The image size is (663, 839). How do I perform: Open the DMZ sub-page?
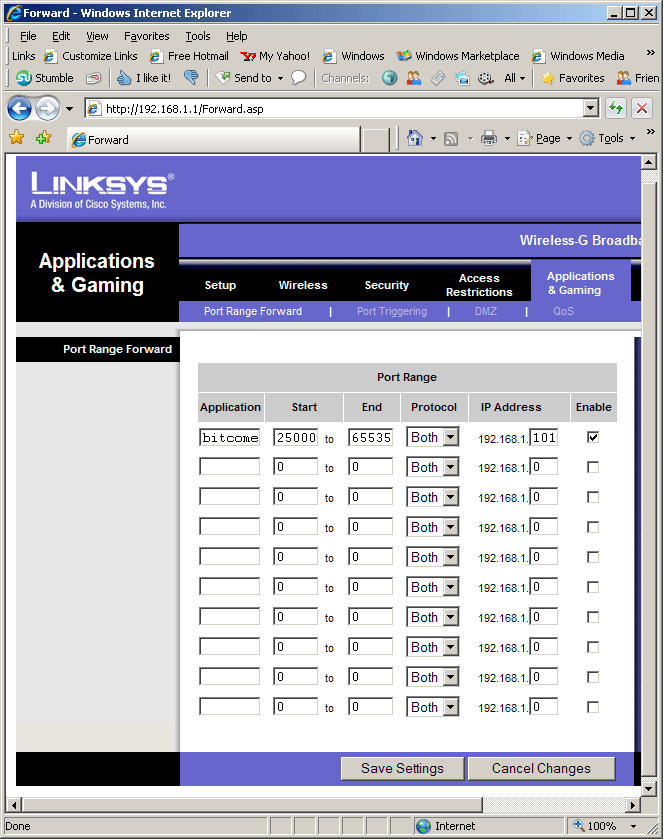coord(485,311)
